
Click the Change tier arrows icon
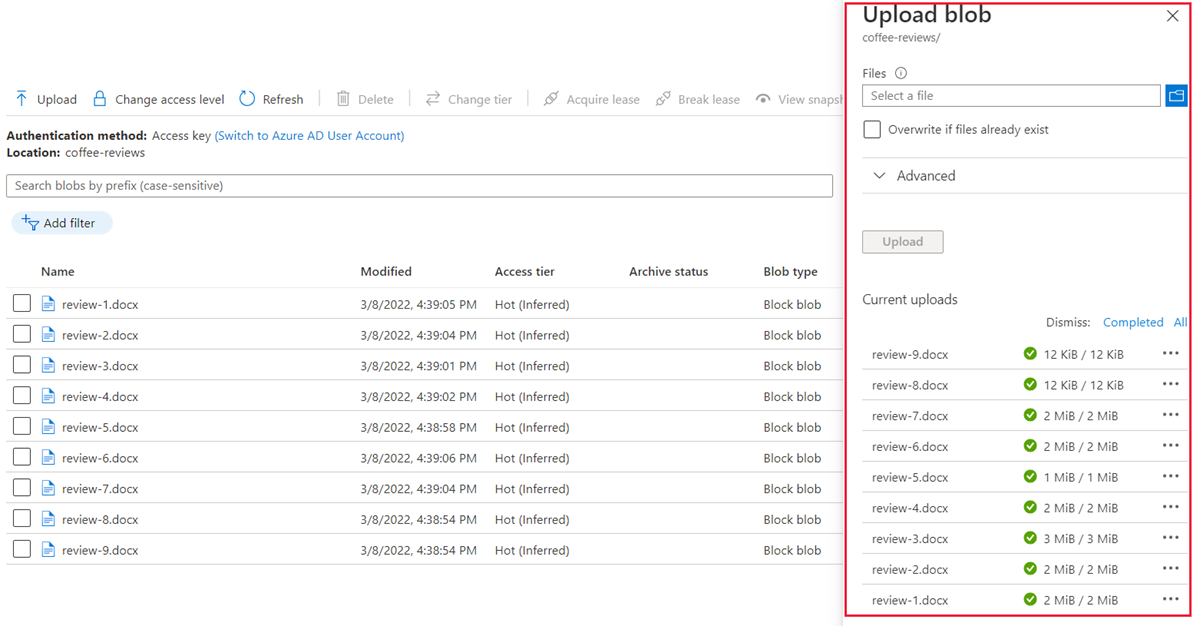click(433, 99)
